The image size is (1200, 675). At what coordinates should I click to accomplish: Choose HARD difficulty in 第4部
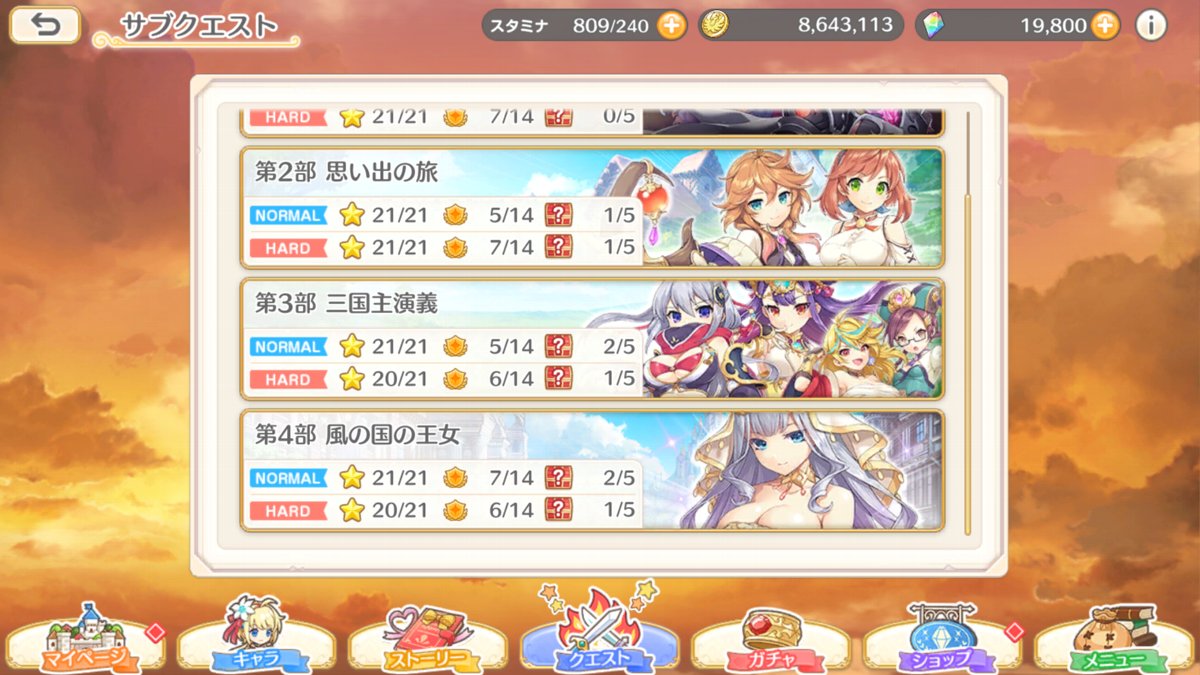click(x=289, y=511)
